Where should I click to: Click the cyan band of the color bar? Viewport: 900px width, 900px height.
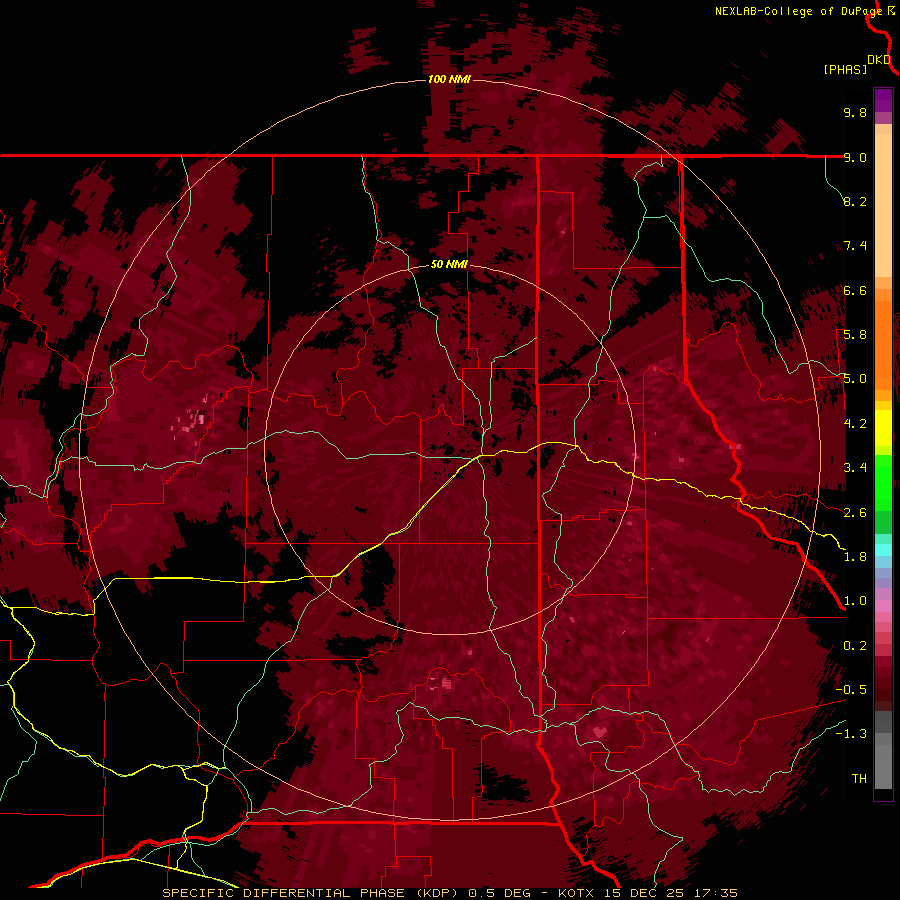tap(883, 549)
